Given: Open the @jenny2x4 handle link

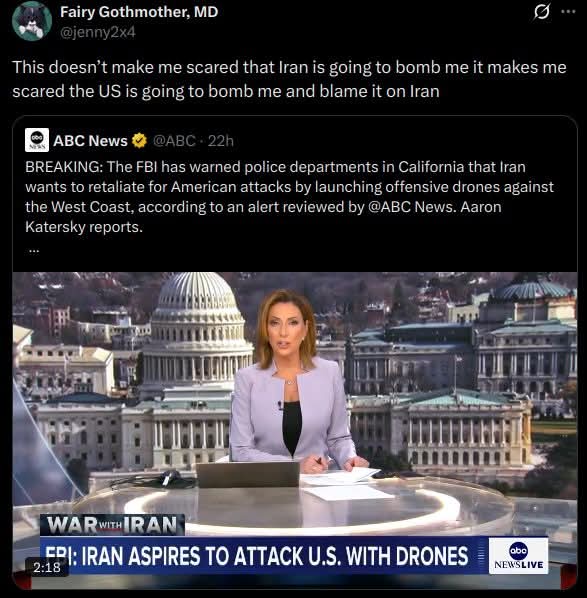Looking at the screenshot, I should click(98, 32).
